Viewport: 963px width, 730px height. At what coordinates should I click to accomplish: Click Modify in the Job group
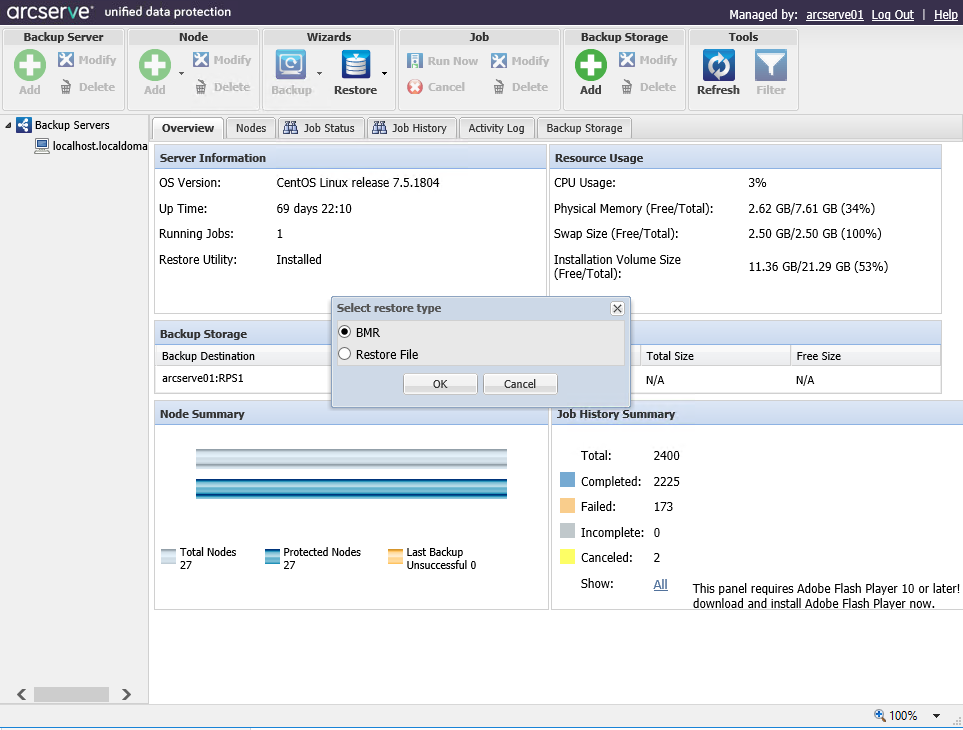point(520,61)
